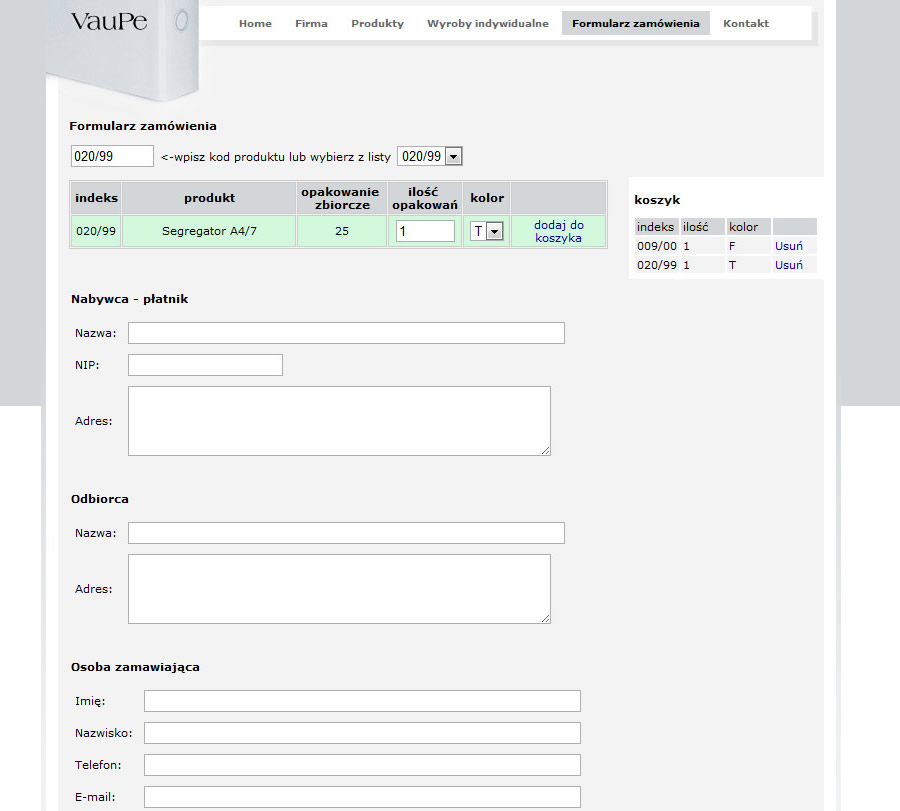Open the product list dropdown 020/99
This screenshot has width=900, height=811.
coord(430,156)
